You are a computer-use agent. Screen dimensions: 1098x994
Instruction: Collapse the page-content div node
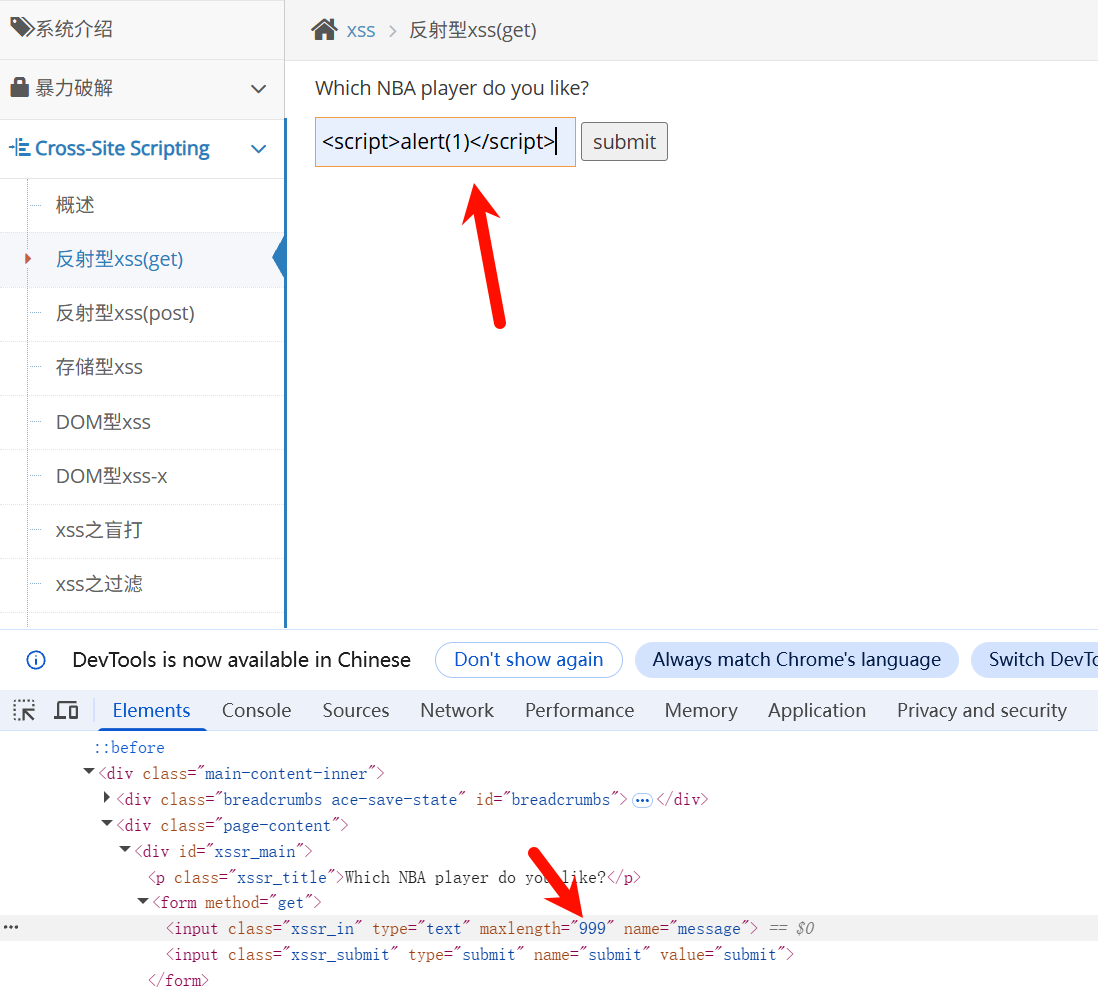pos(107,824)
